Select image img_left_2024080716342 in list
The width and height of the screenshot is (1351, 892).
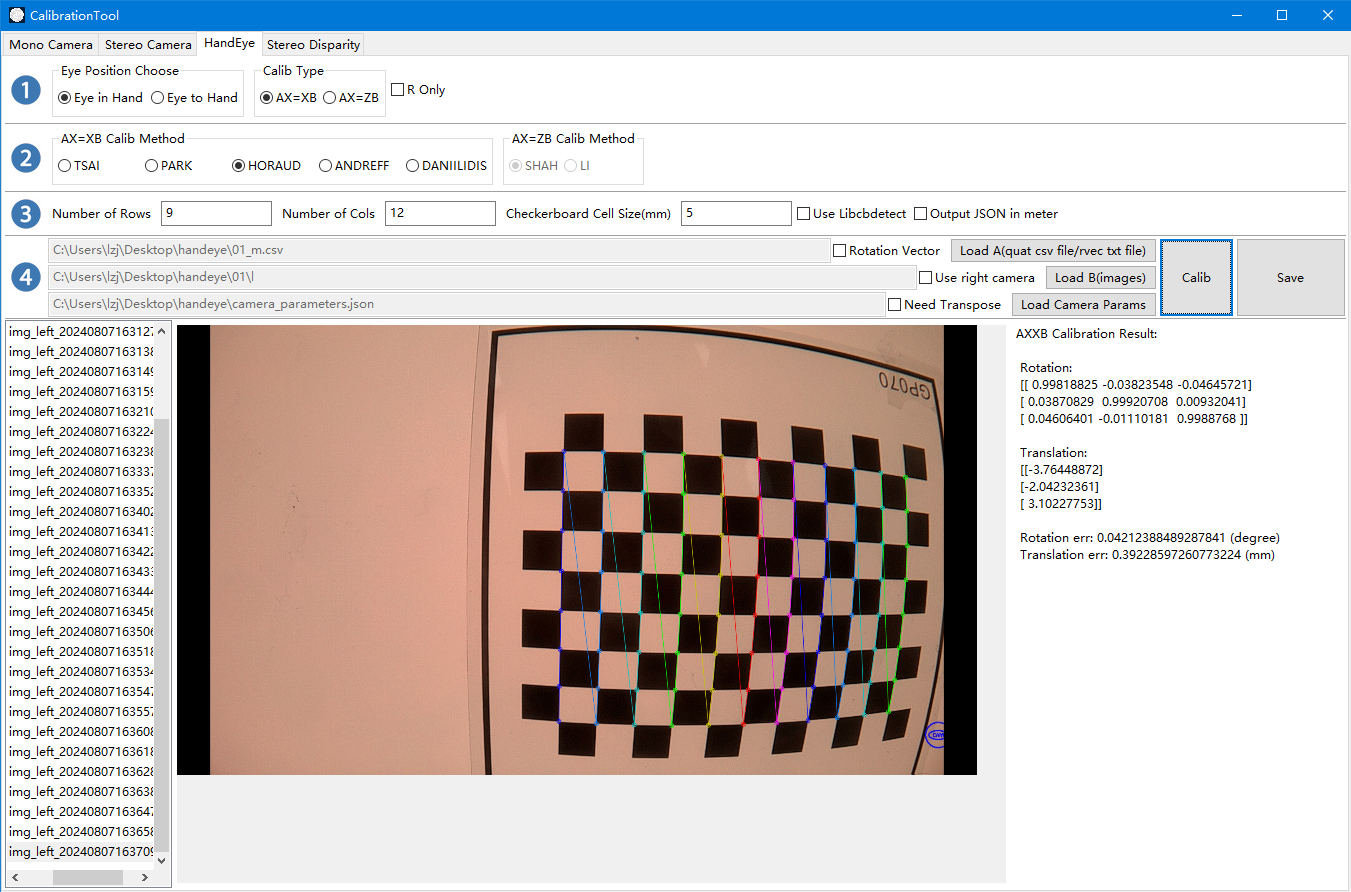(80, 552)
